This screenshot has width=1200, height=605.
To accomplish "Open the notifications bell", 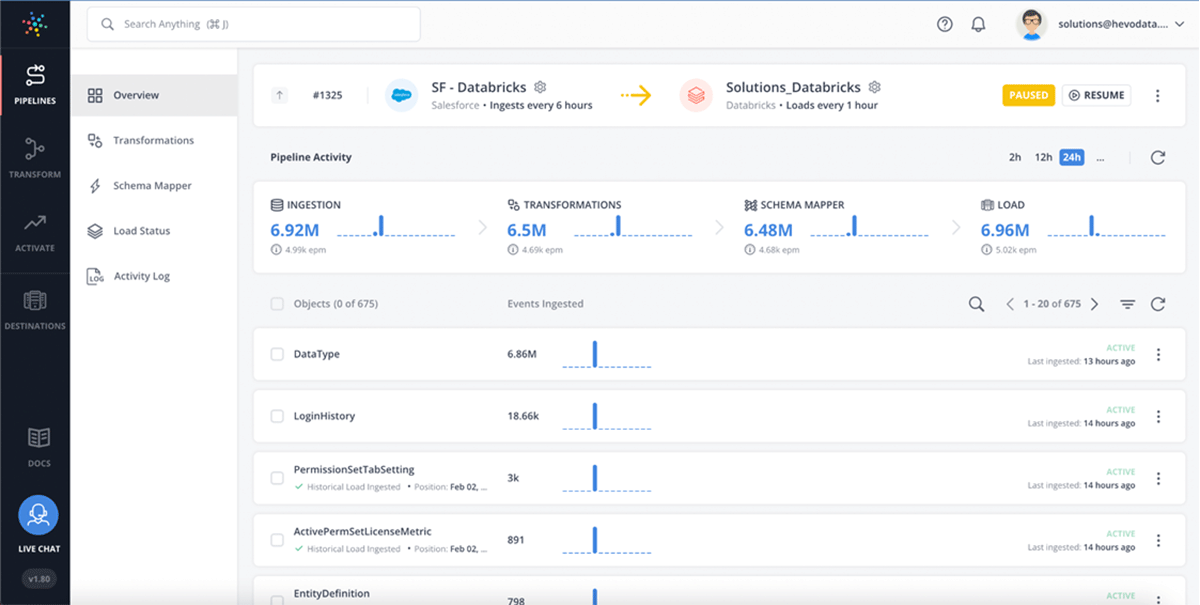I will (x=979, y=25).
